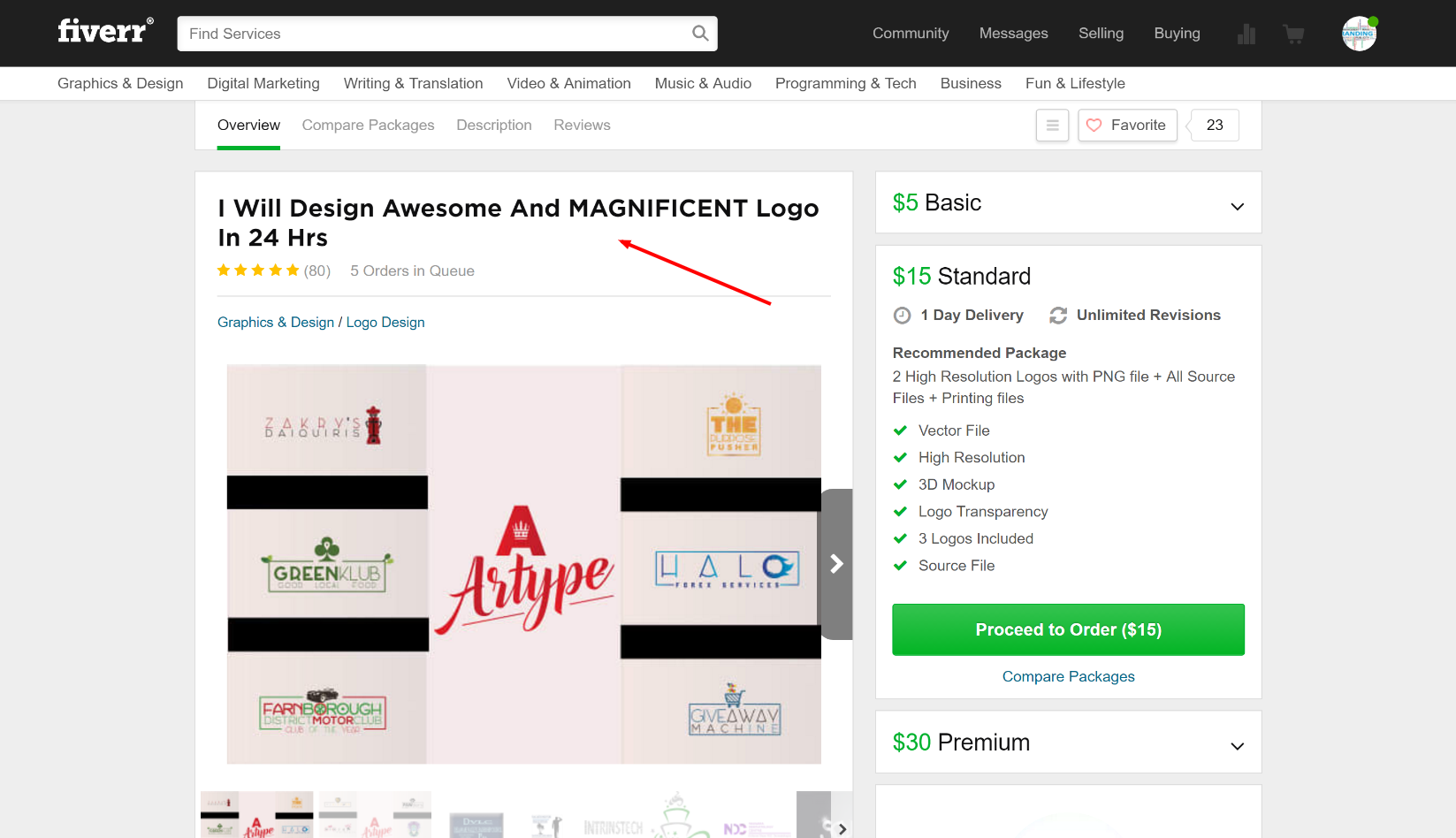Click the favorites count 23
This screenshot has width=1456, height=838.
tap(1215, 126)
